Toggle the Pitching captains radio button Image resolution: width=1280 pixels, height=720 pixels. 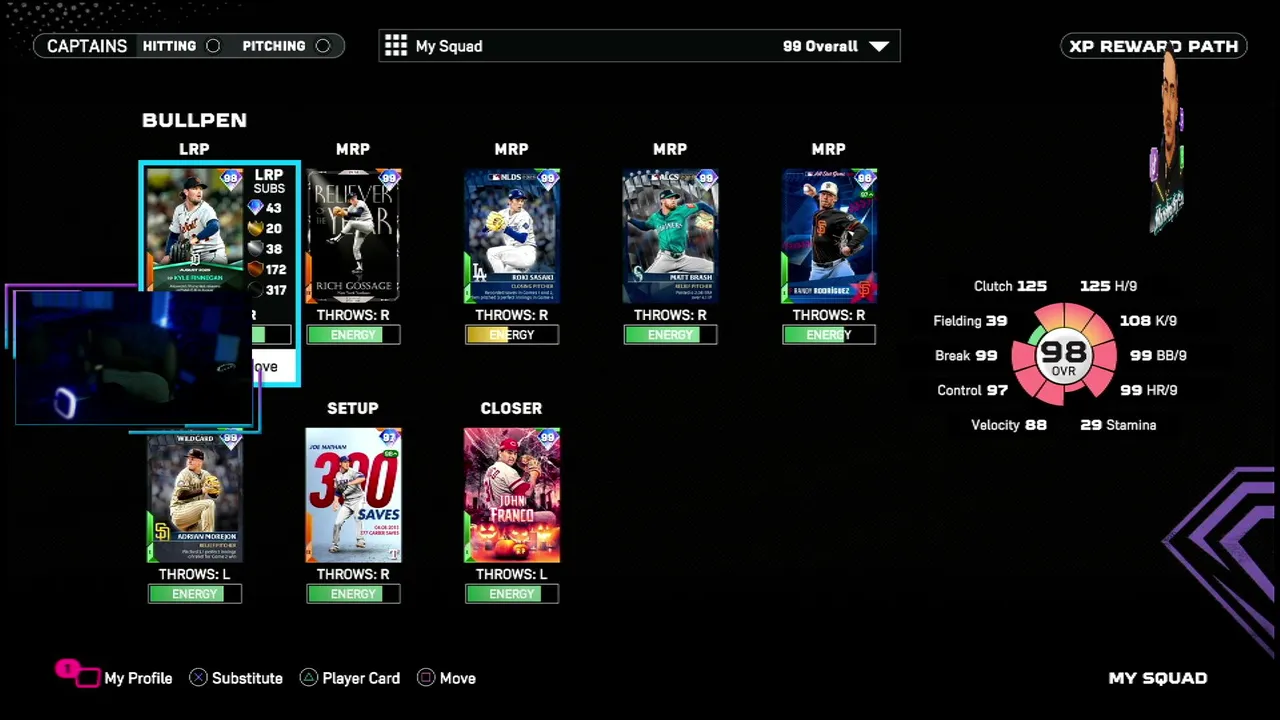pyautogui.click(x=322, y=46)
